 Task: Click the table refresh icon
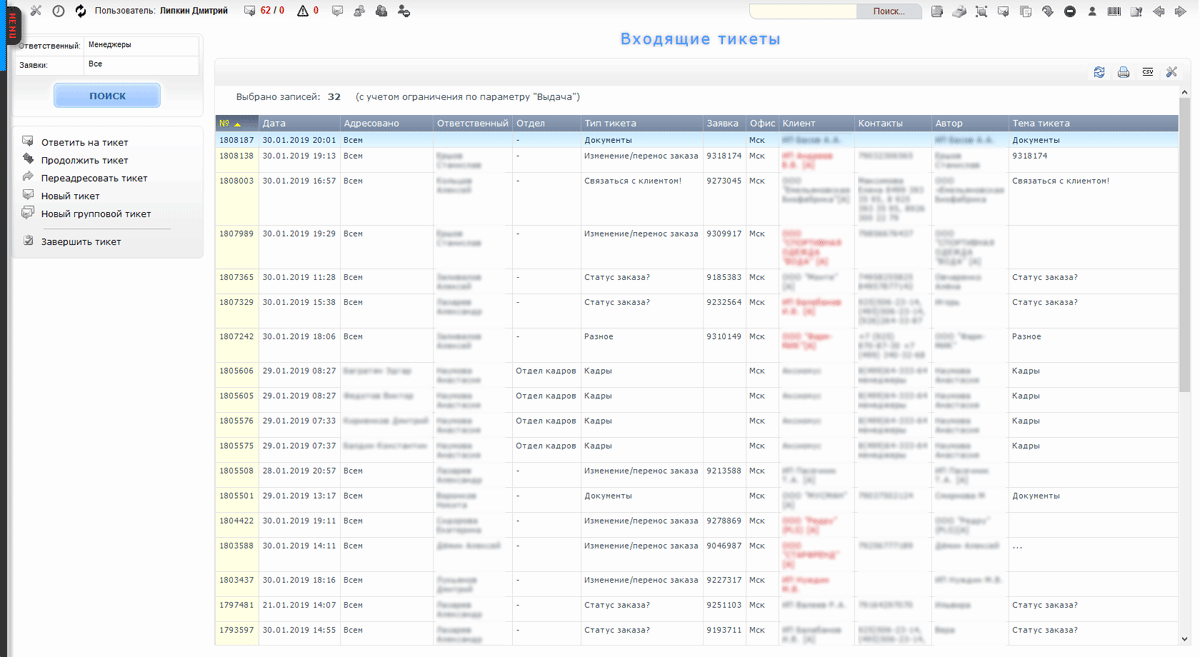[x=1099, y=72]
